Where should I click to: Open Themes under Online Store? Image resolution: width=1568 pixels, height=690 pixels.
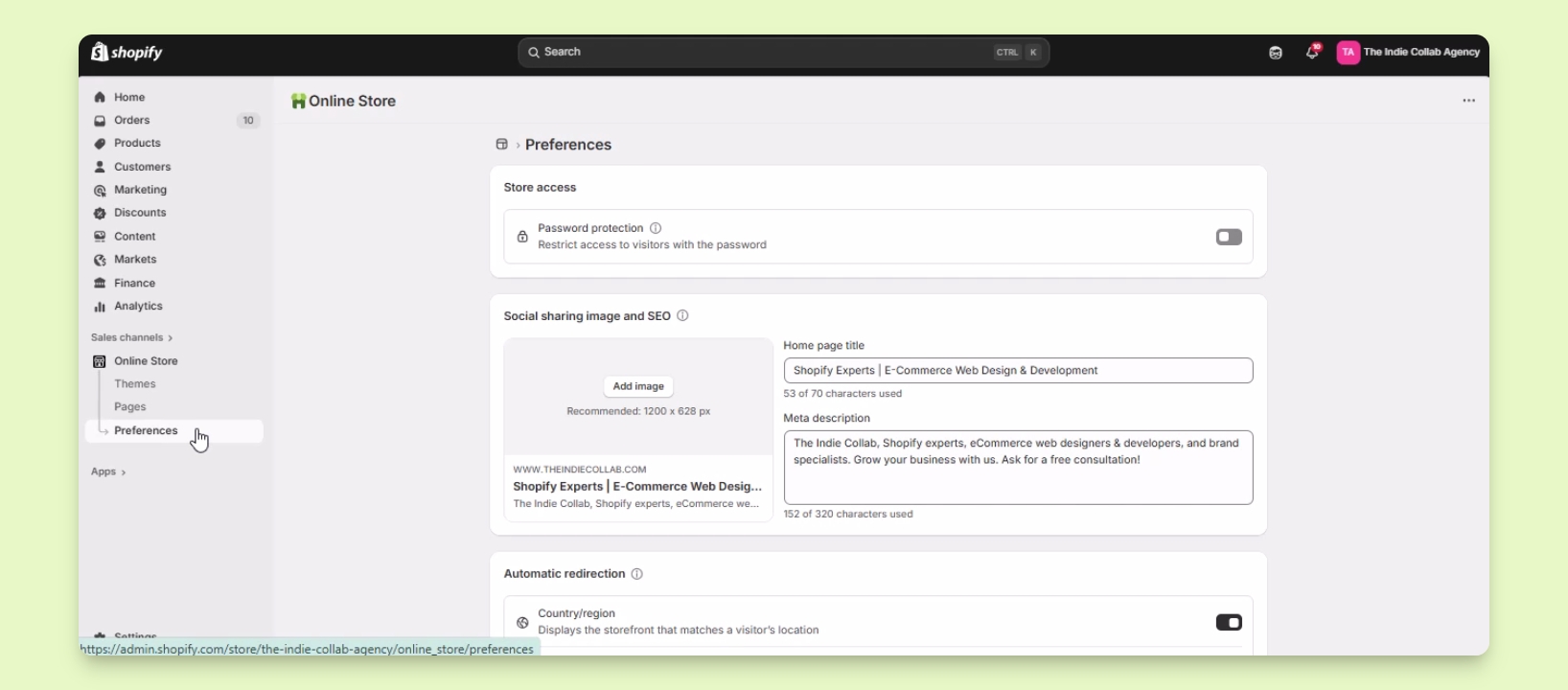135,384
